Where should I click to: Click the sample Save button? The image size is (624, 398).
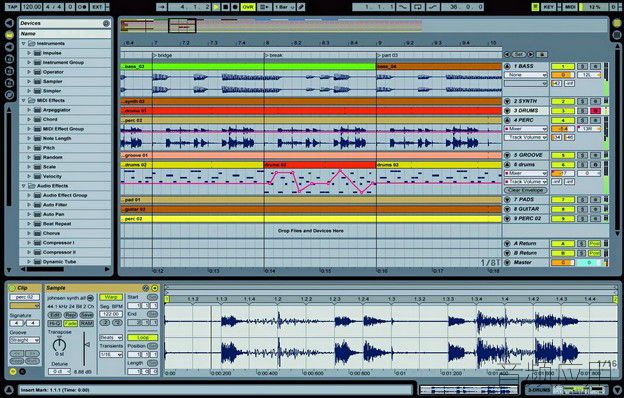(x=86, y=315)
